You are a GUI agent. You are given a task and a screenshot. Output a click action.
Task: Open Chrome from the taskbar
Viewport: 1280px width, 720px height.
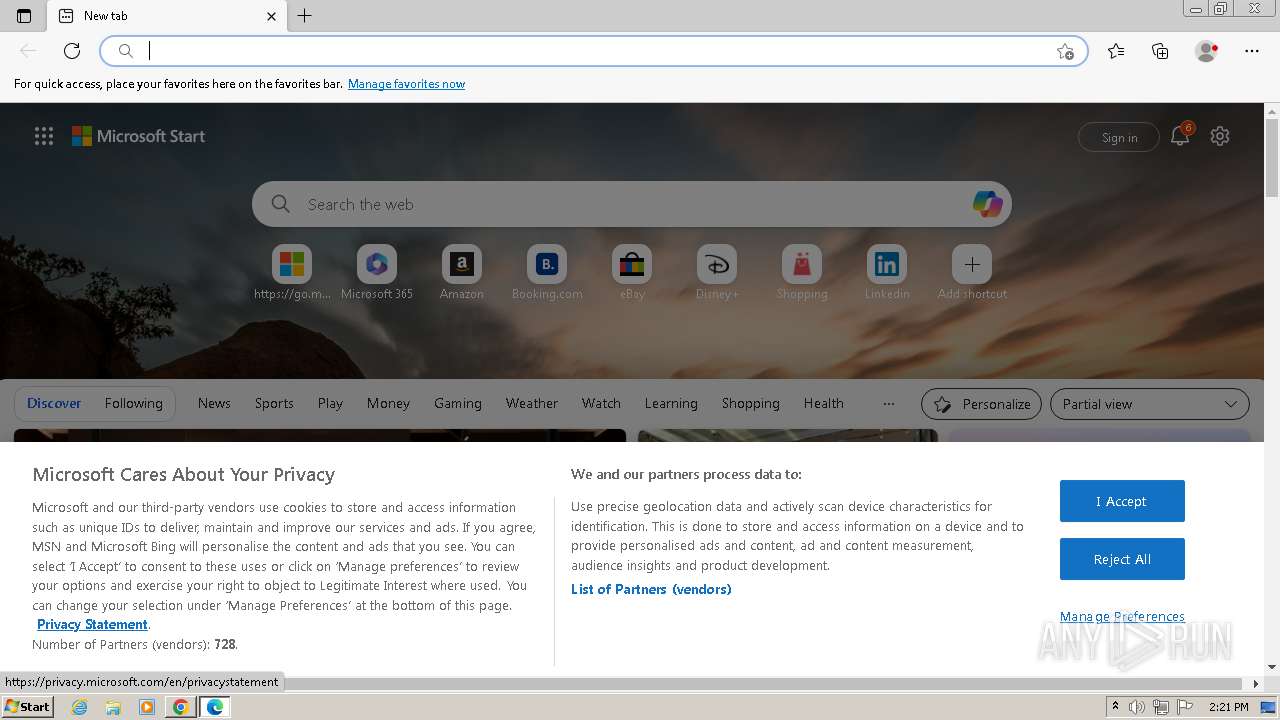(x=180, y=707)
